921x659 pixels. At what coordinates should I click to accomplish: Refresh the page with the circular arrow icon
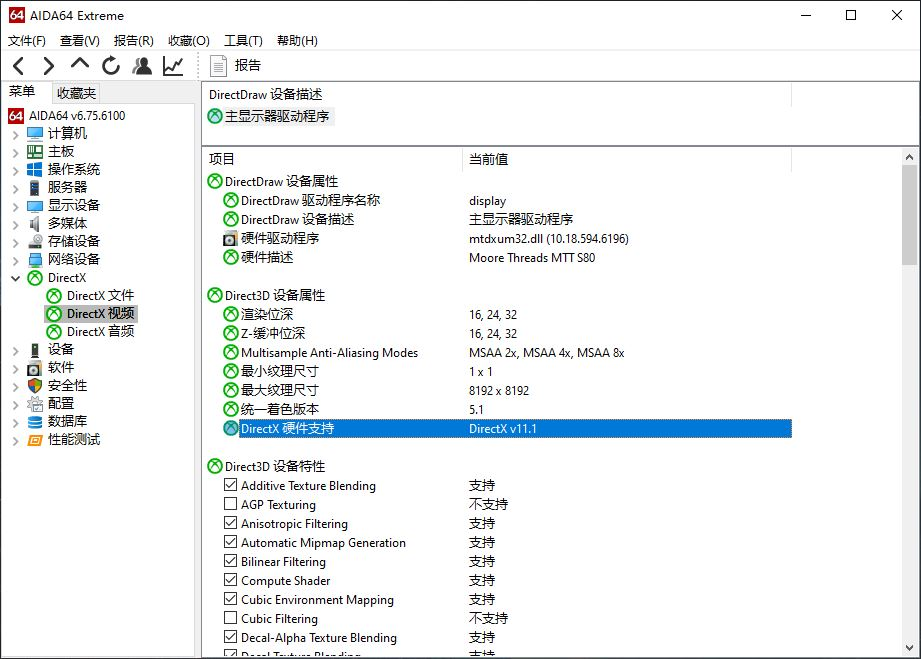coord(110,65)
